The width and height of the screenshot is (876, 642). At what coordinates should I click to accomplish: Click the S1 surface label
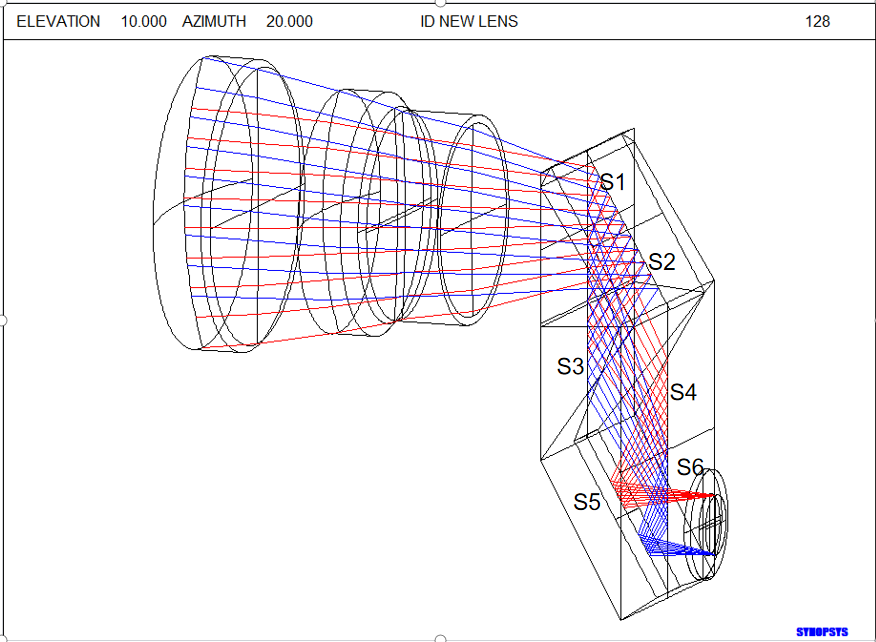(x=612, y=182)
